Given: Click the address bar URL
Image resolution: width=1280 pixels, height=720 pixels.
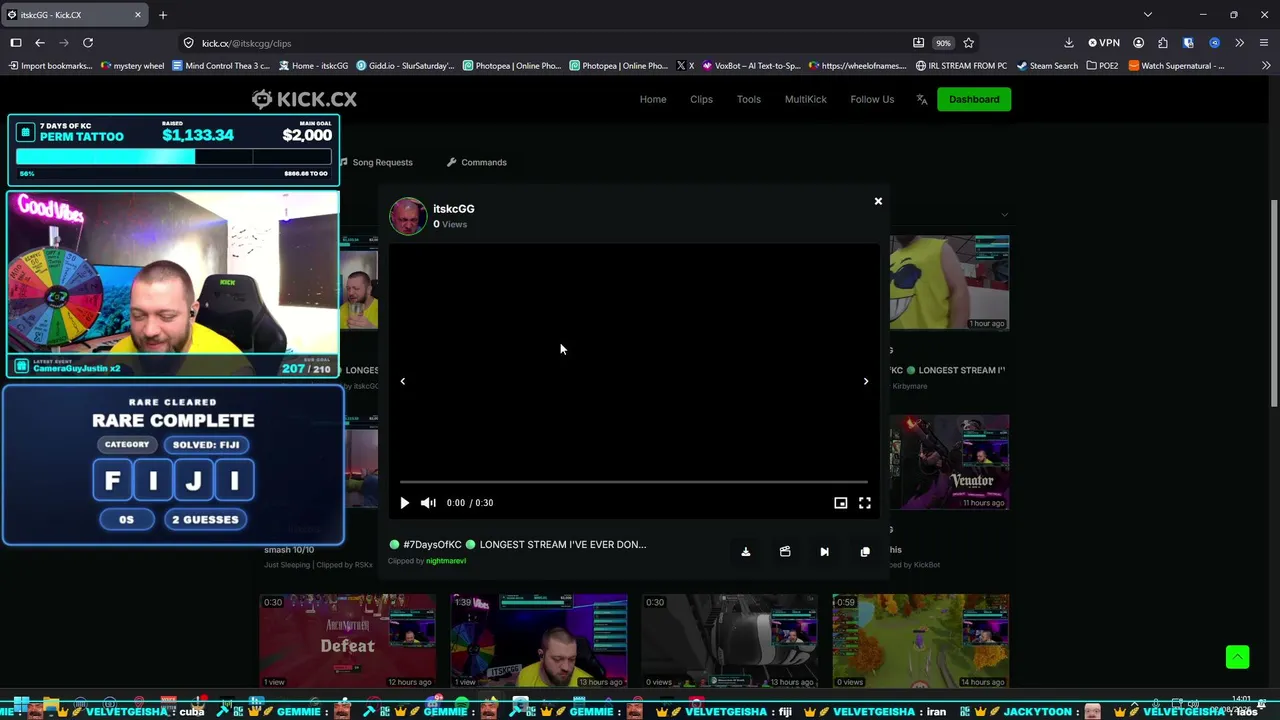Looking at the screenshot, I should point(247,43).
